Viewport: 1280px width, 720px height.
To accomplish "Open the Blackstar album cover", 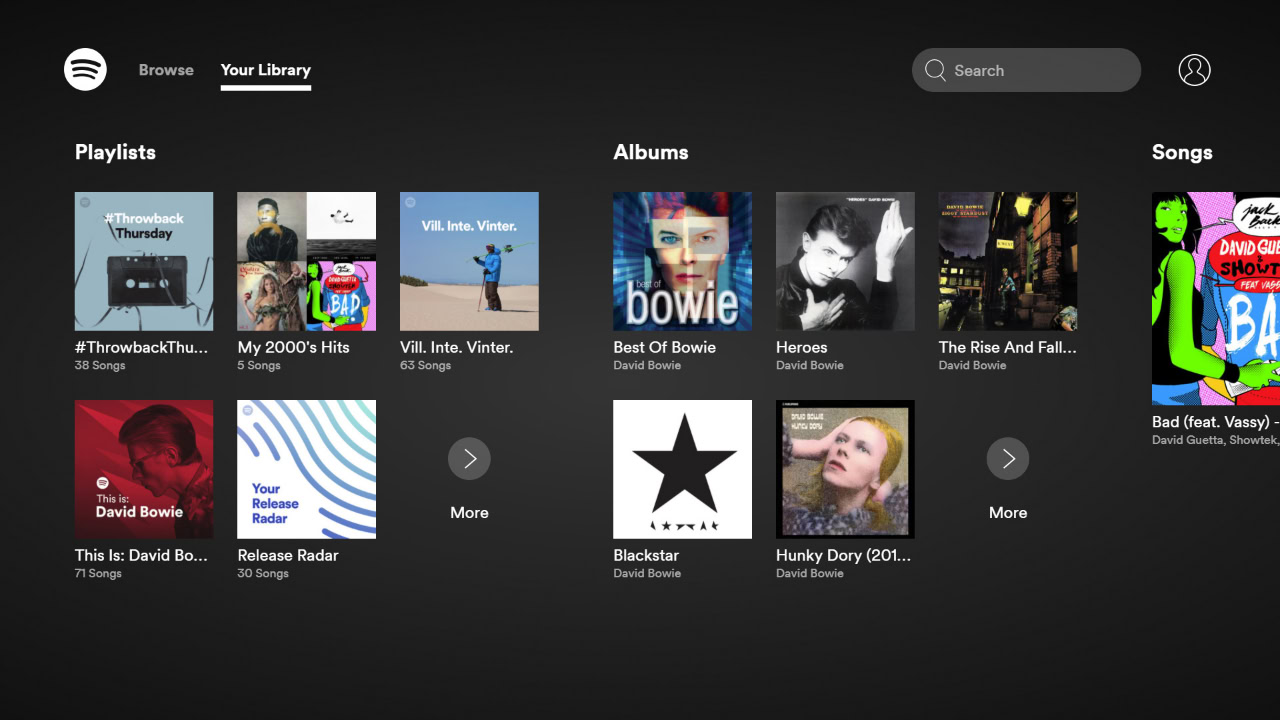I will click(682, 469).
